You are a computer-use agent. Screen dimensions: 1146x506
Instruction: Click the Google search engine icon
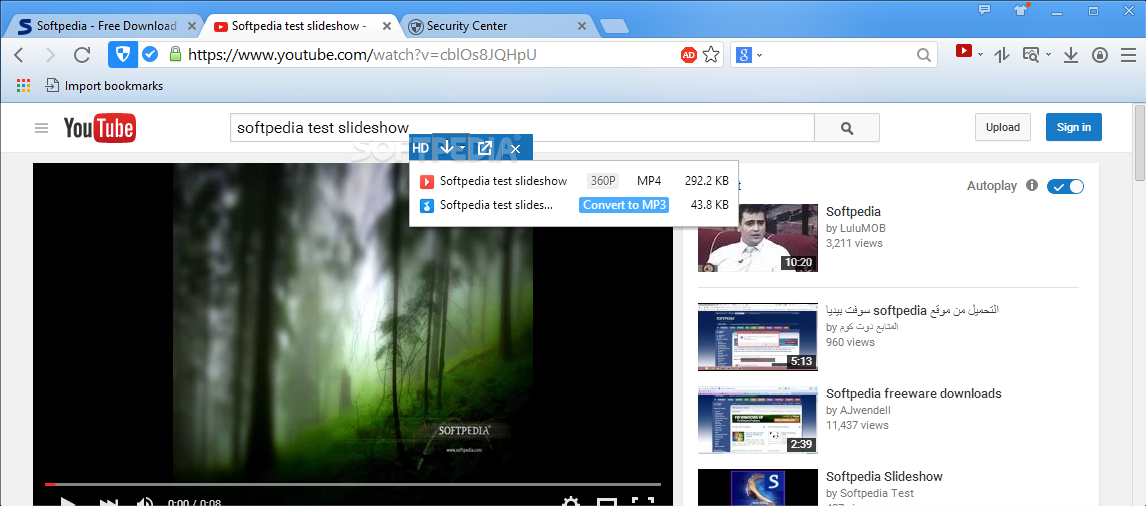pos(744,55)
